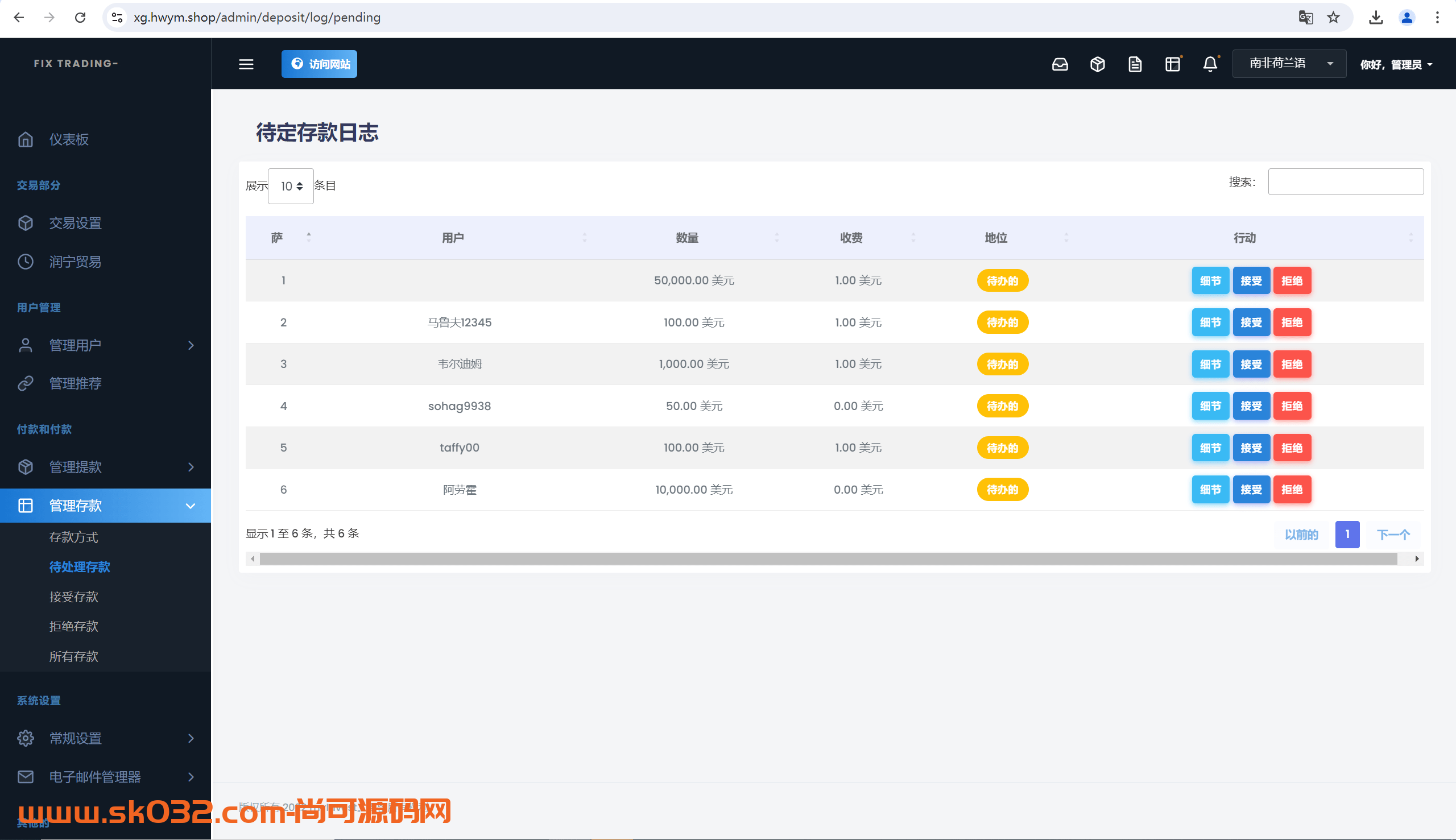The image size is (1456, 840).
Task: Expand the 管理提款 submenu chevron
Action: 191,467
